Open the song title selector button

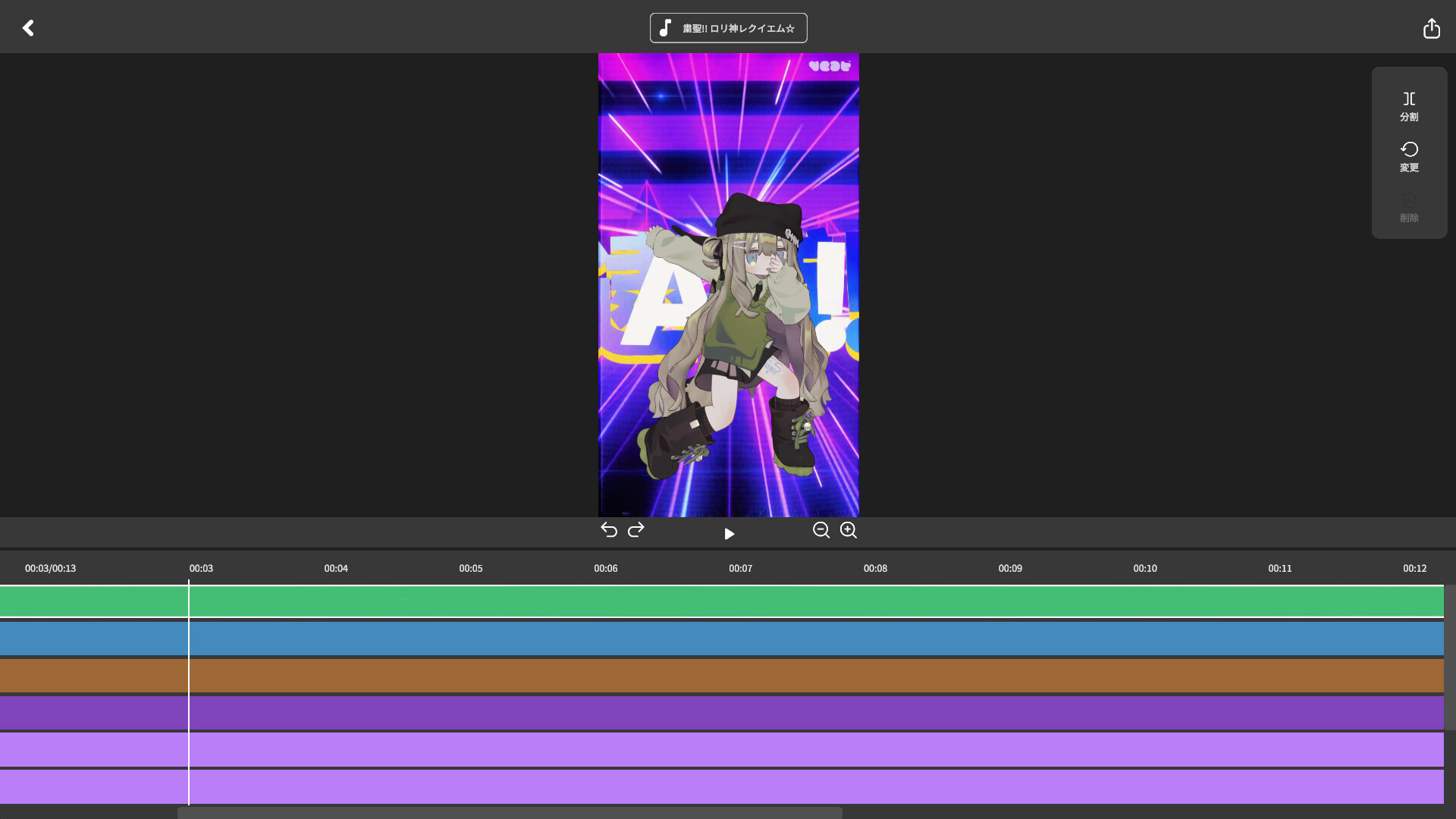pyautogui.click(x=728, y=28)
